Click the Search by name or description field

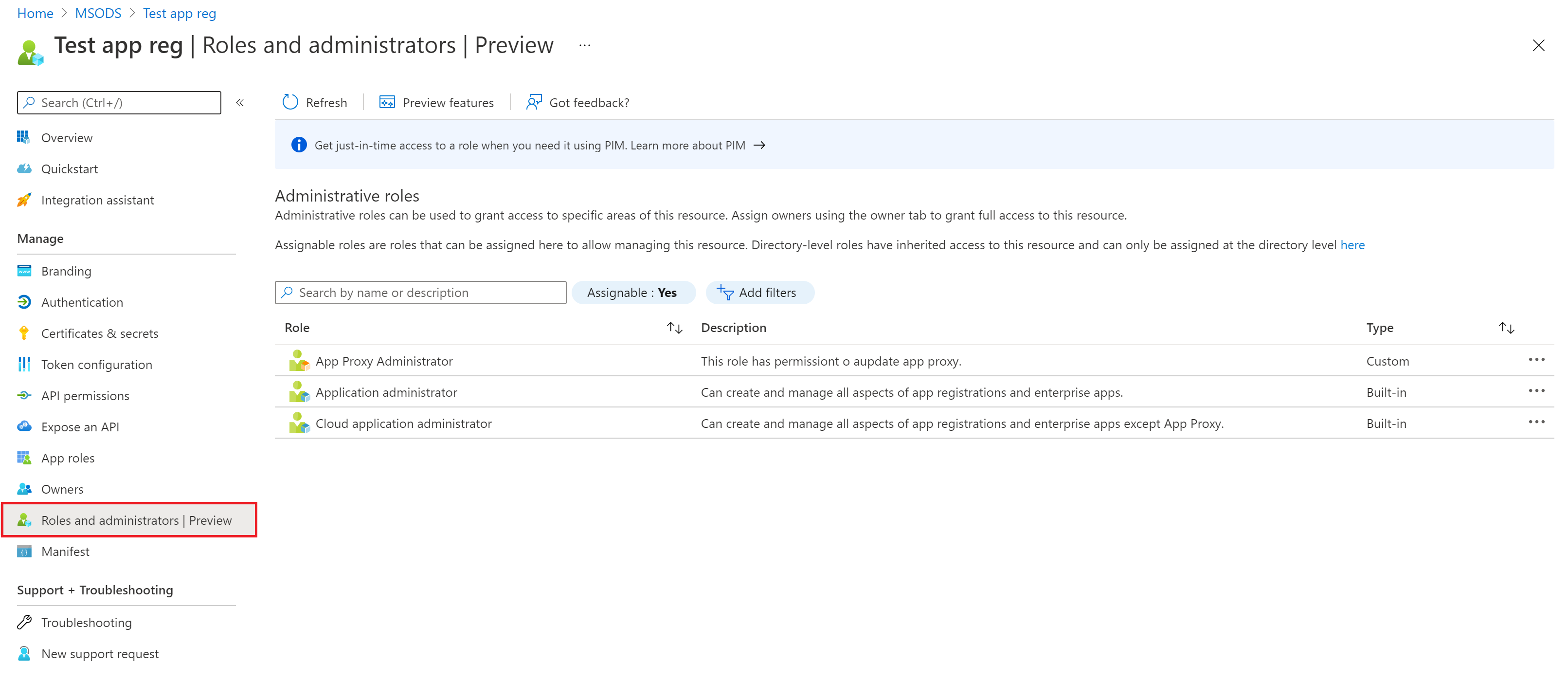point(420,292)
